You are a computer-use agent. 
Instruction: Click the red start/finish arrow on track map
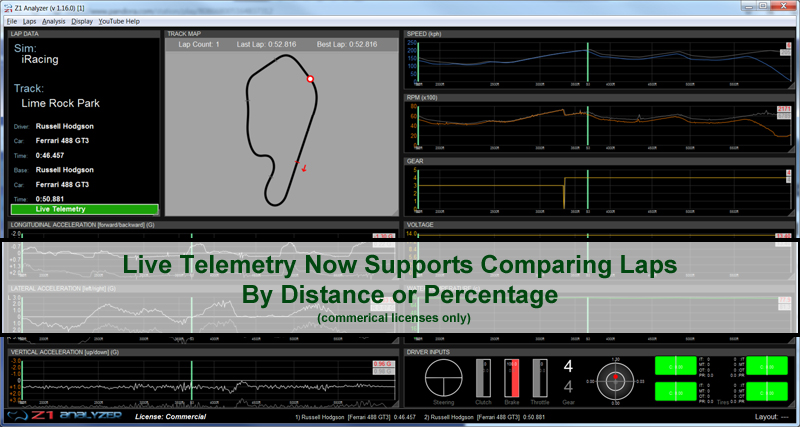click(304, 168)
